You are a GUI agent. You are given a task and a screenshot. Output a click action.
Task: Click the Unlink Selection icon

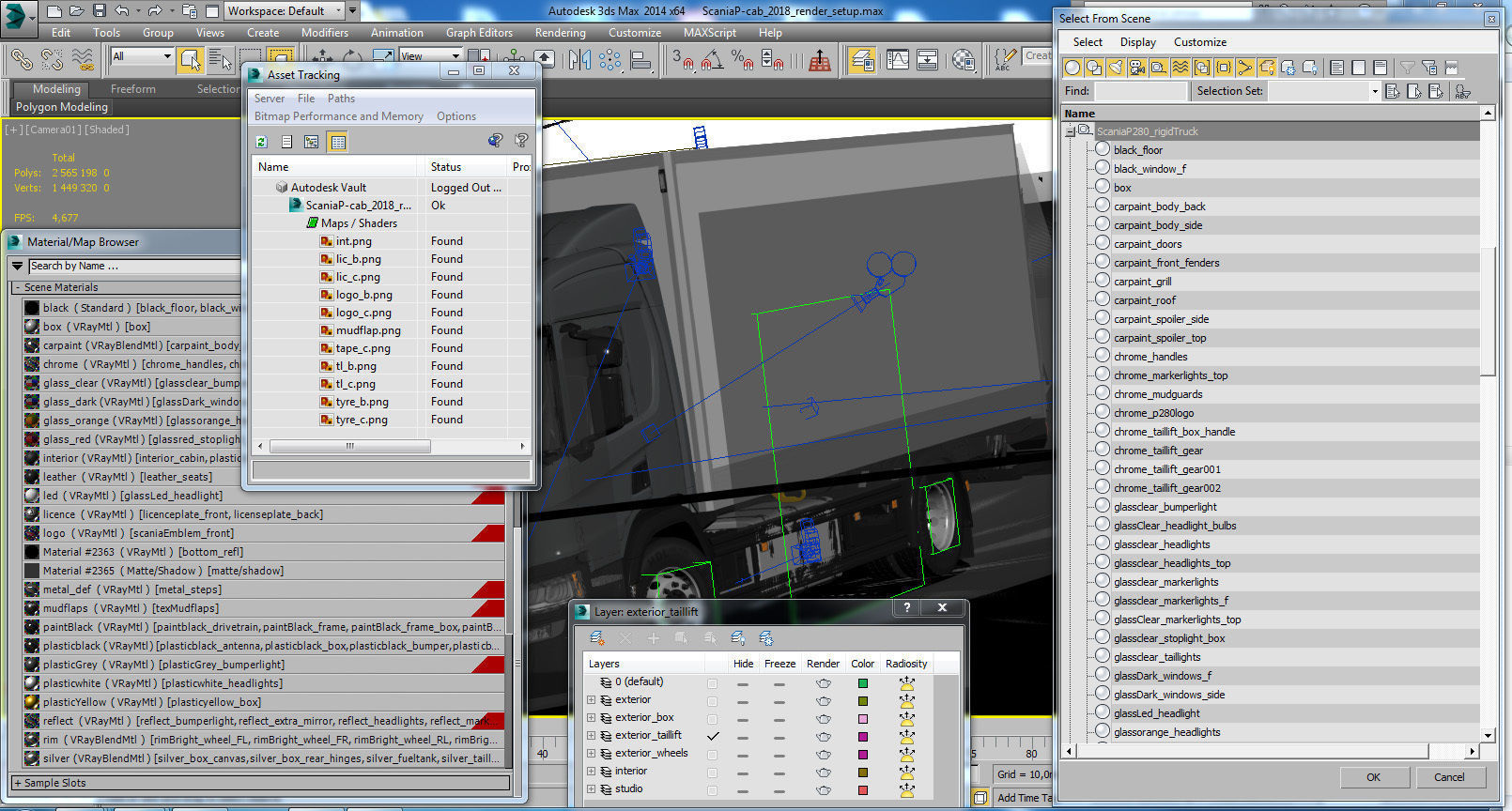pyautogui.click(x=53, y=59)
